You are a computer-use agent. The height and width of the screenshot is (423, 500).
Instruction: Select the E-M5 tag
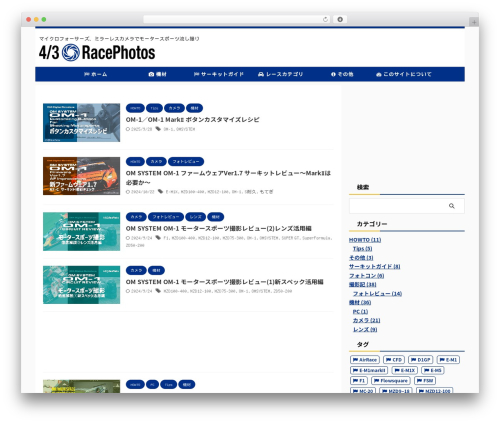433,370
